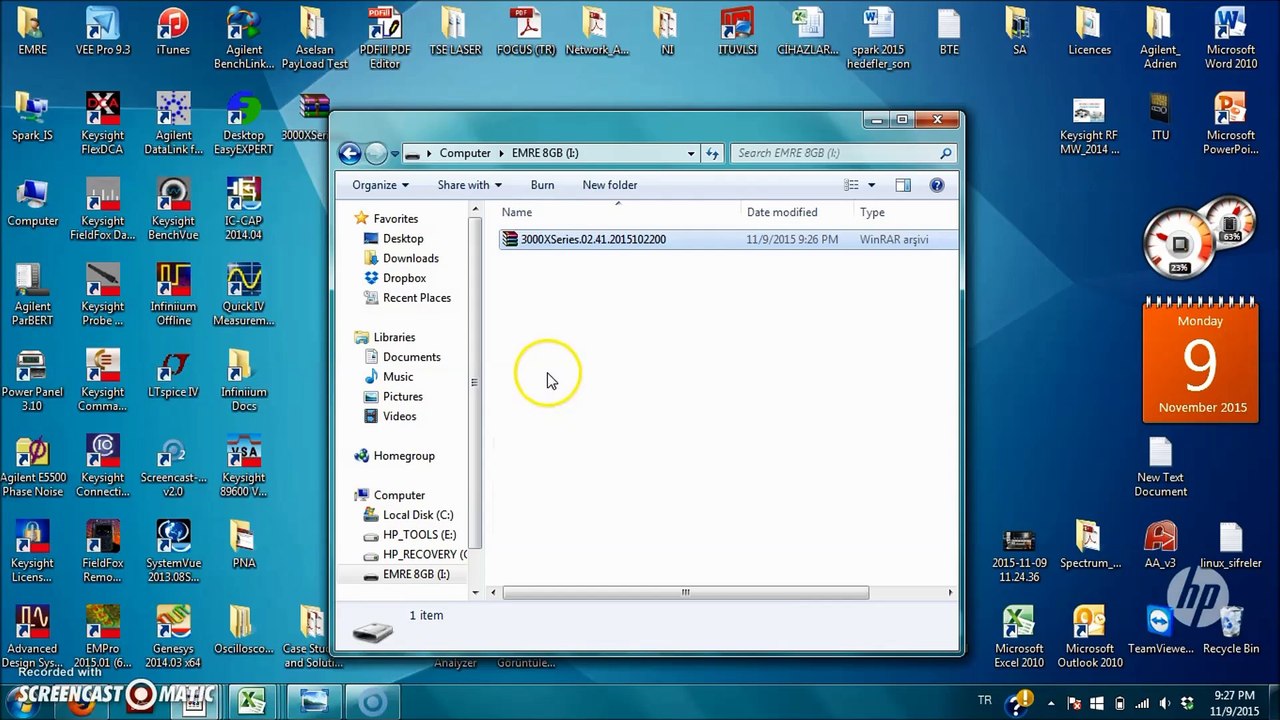Image resolution: width=1280 pixels, height=720 pixels.
Task: Select the IC-CAP 2014.04 desktop icon
Action: pos(244,210)
